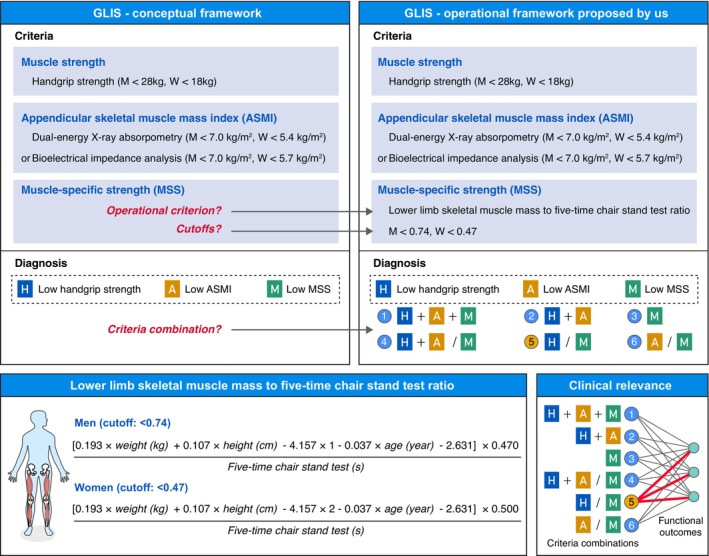Click the "Diagnosis" heading in conceptual framework
The image size is (709, 556).
(41, 263)
